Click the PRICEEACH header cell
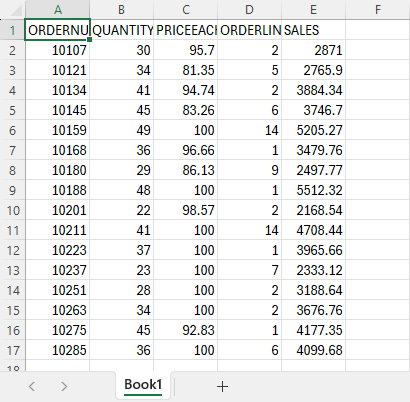The image size is (410, 402). click(186, 30)
